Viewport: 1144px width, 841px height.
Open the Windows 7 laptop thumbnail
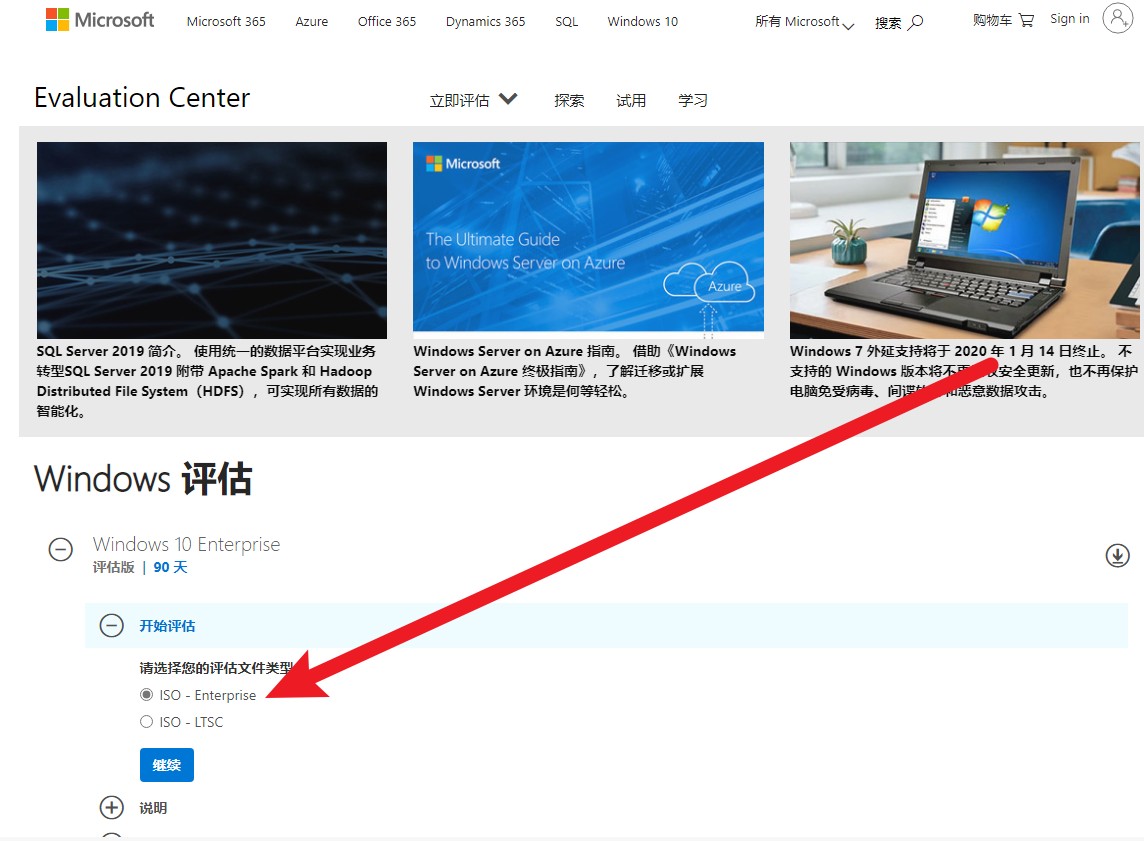point(965,240)
